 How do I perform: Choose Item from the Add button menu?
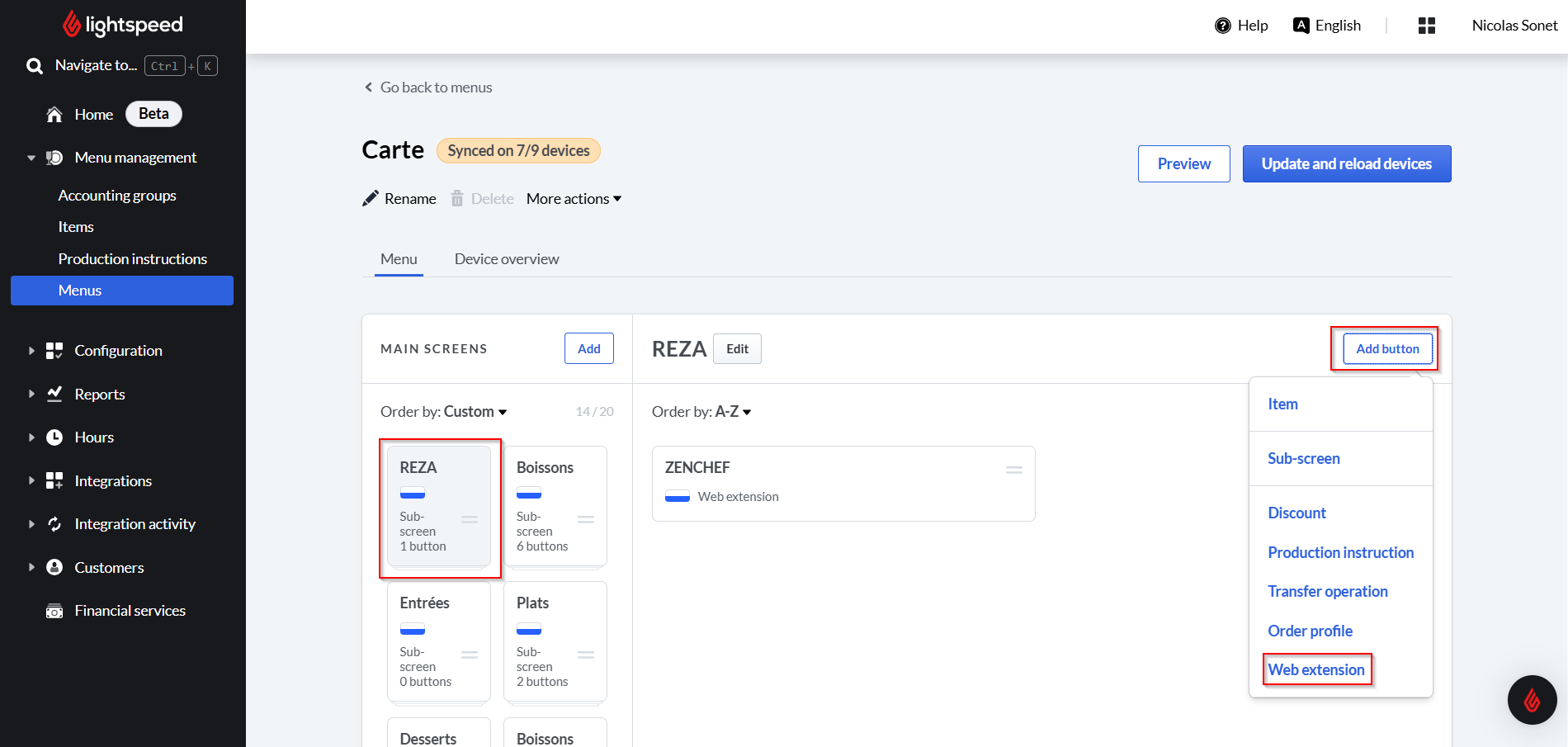click(1282, 404)
